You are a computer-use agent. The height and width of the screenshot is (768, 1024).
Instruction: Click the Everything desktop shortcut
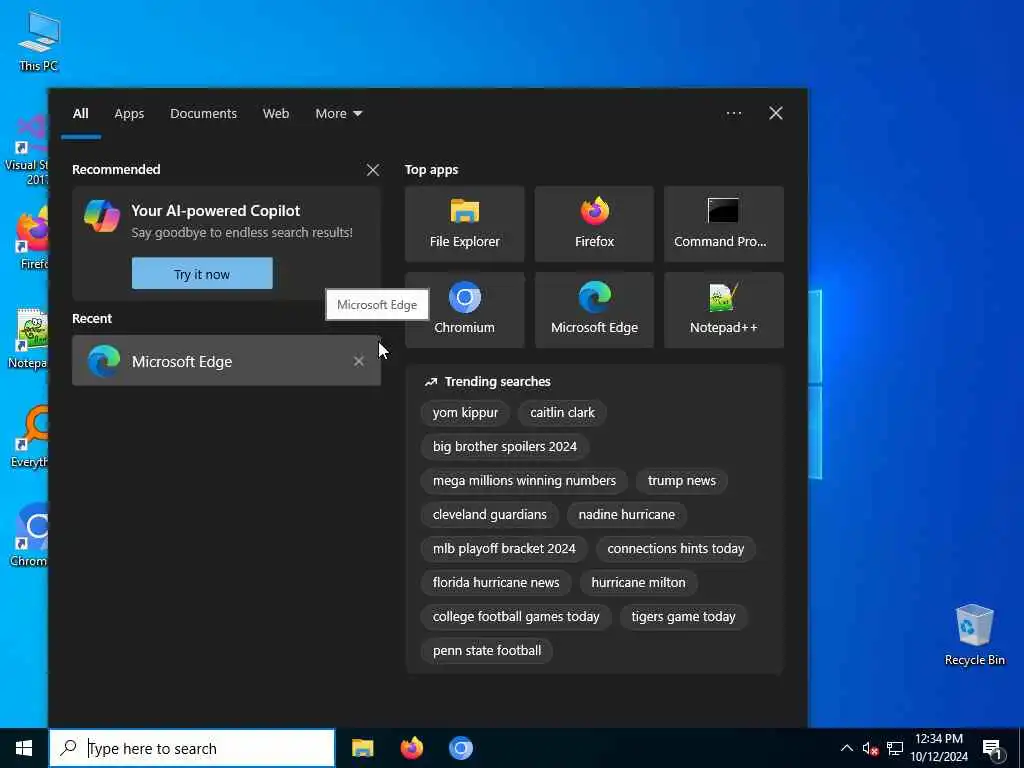click(29, 438)
